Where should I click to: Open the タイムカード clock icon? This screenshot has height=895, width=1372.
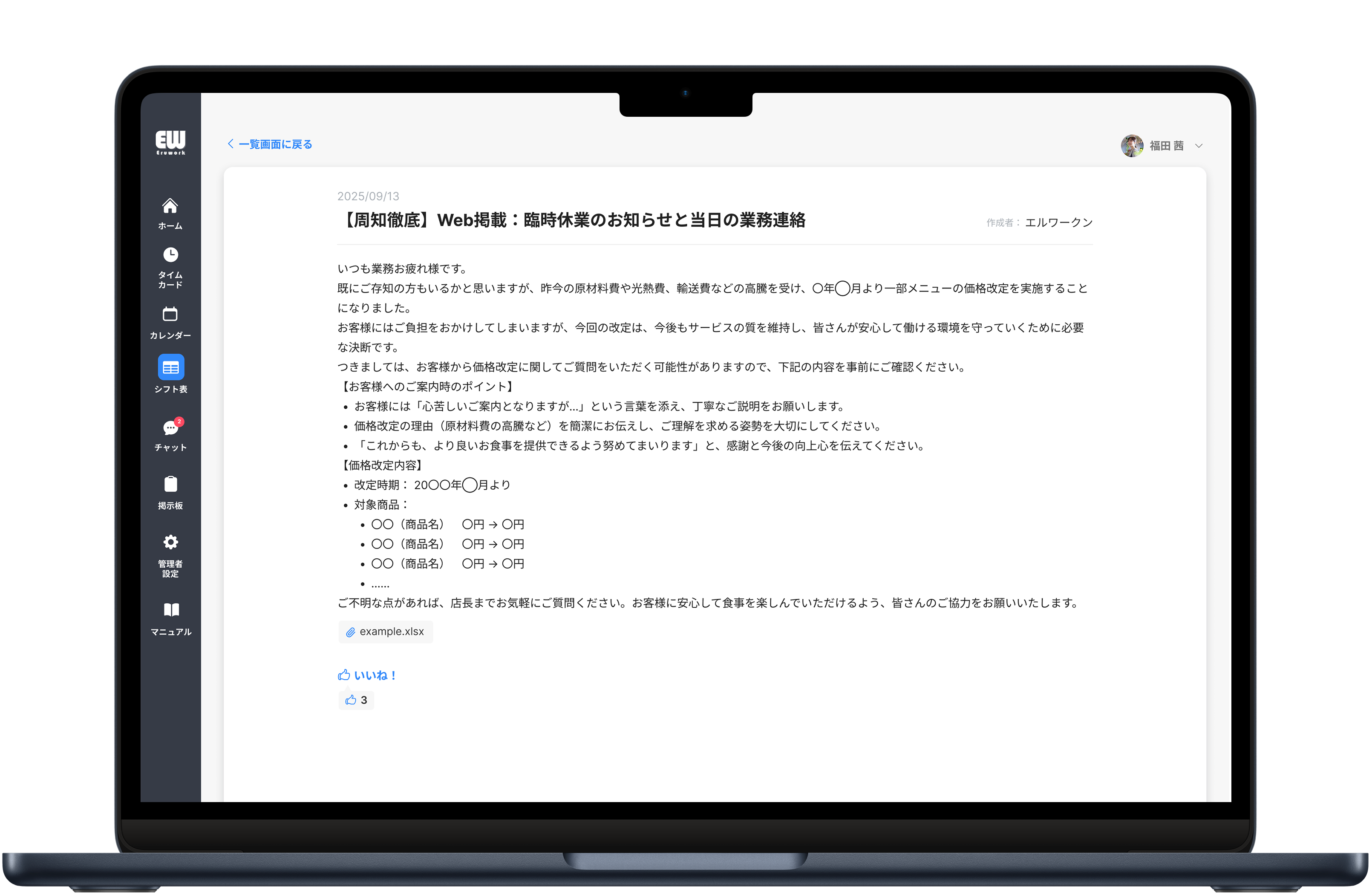170,255
